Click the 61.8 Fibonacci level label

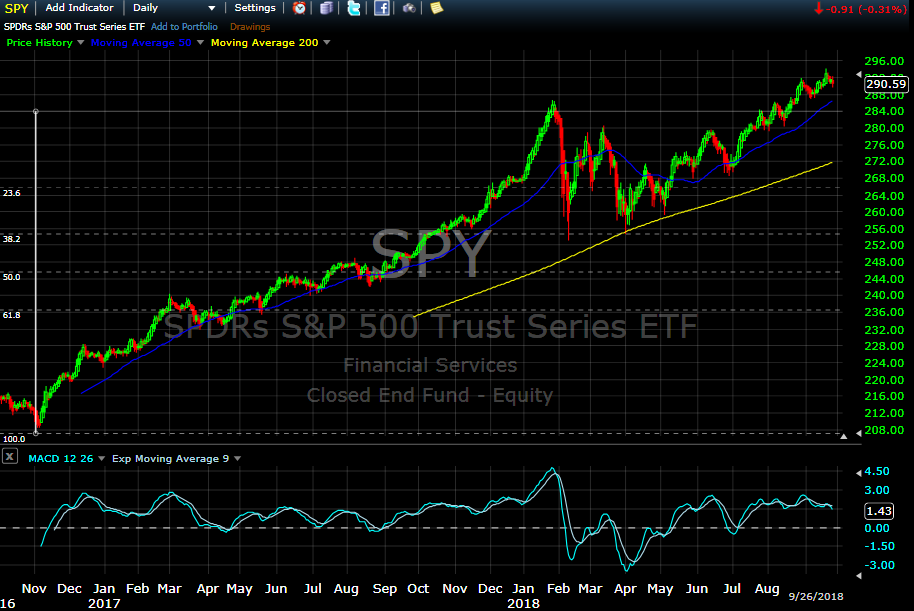(x=12, y=315)
